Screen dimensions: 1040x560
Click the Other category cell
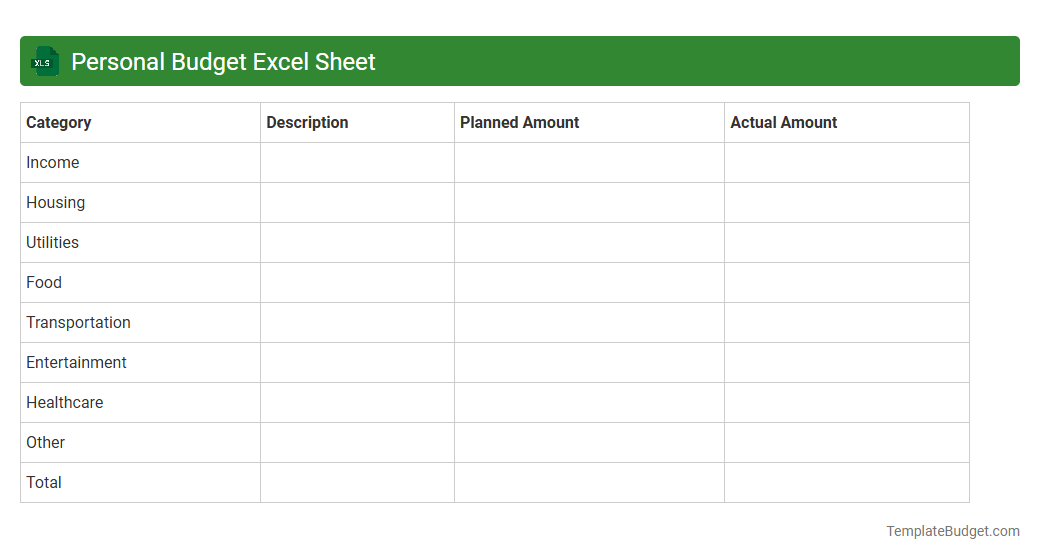click(141, 443)
